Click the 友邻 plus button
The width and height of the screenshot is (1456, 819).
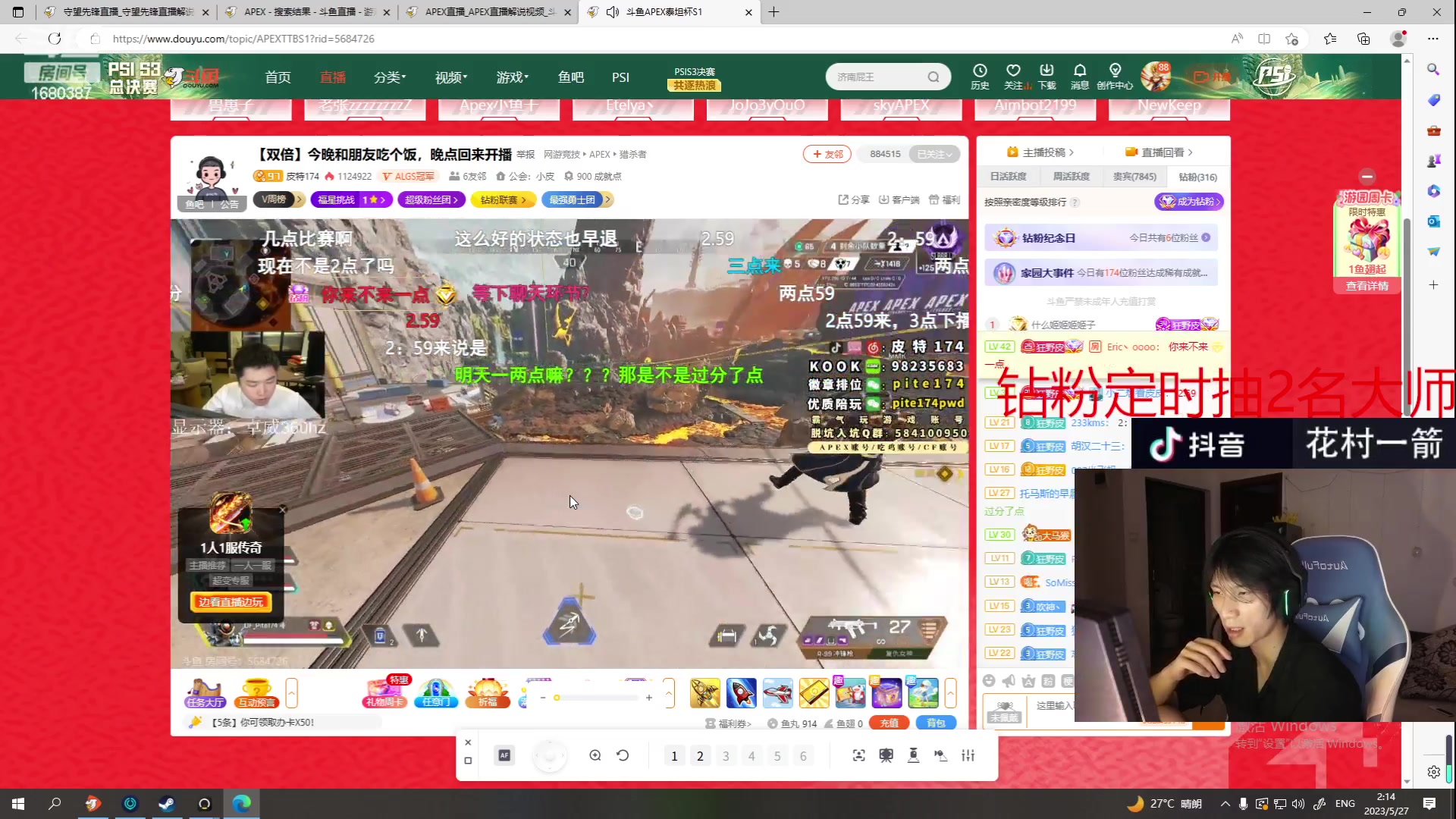(827, 154)
